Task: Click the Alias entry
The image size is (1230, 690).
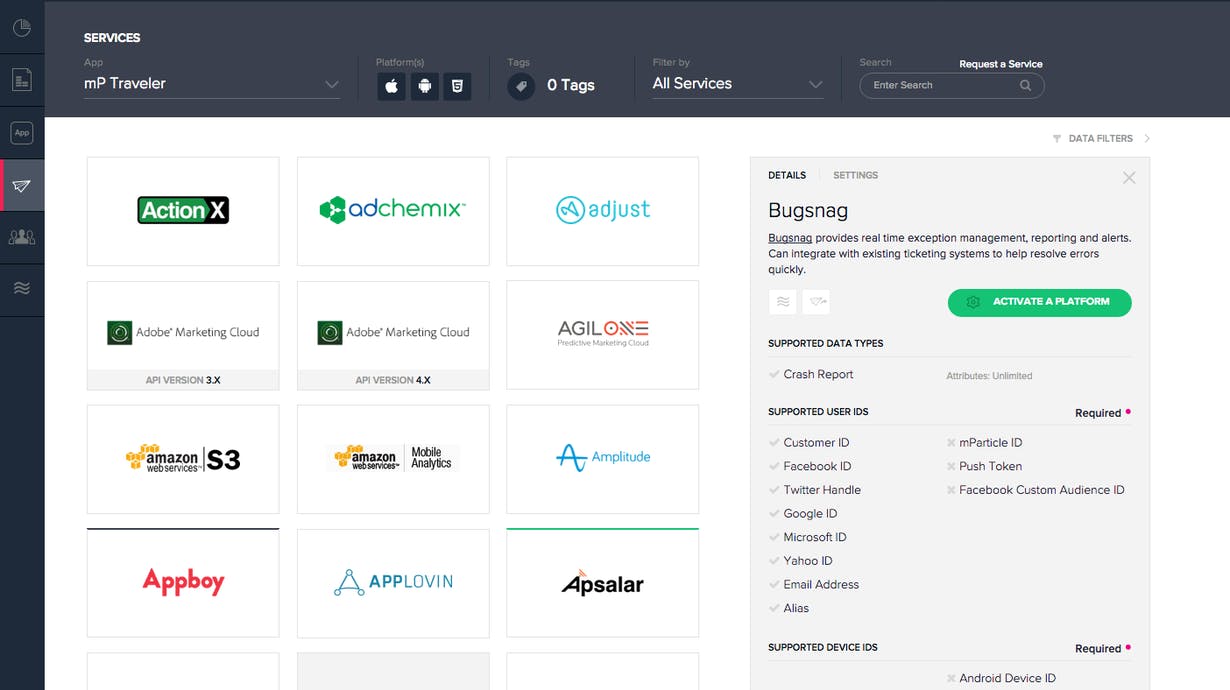Action: coord(796,608)
